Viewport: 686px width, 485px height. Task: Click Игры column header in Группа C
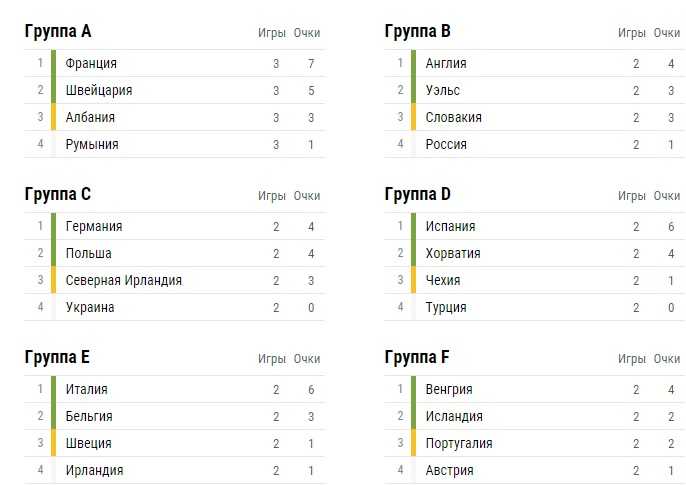click(x=272, y=196)
